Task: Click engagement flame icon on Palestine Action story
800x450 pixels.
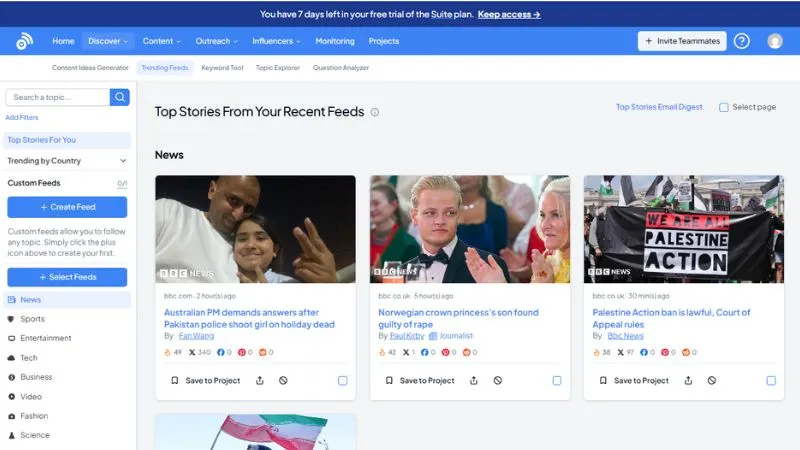Action: coord(596,352)
